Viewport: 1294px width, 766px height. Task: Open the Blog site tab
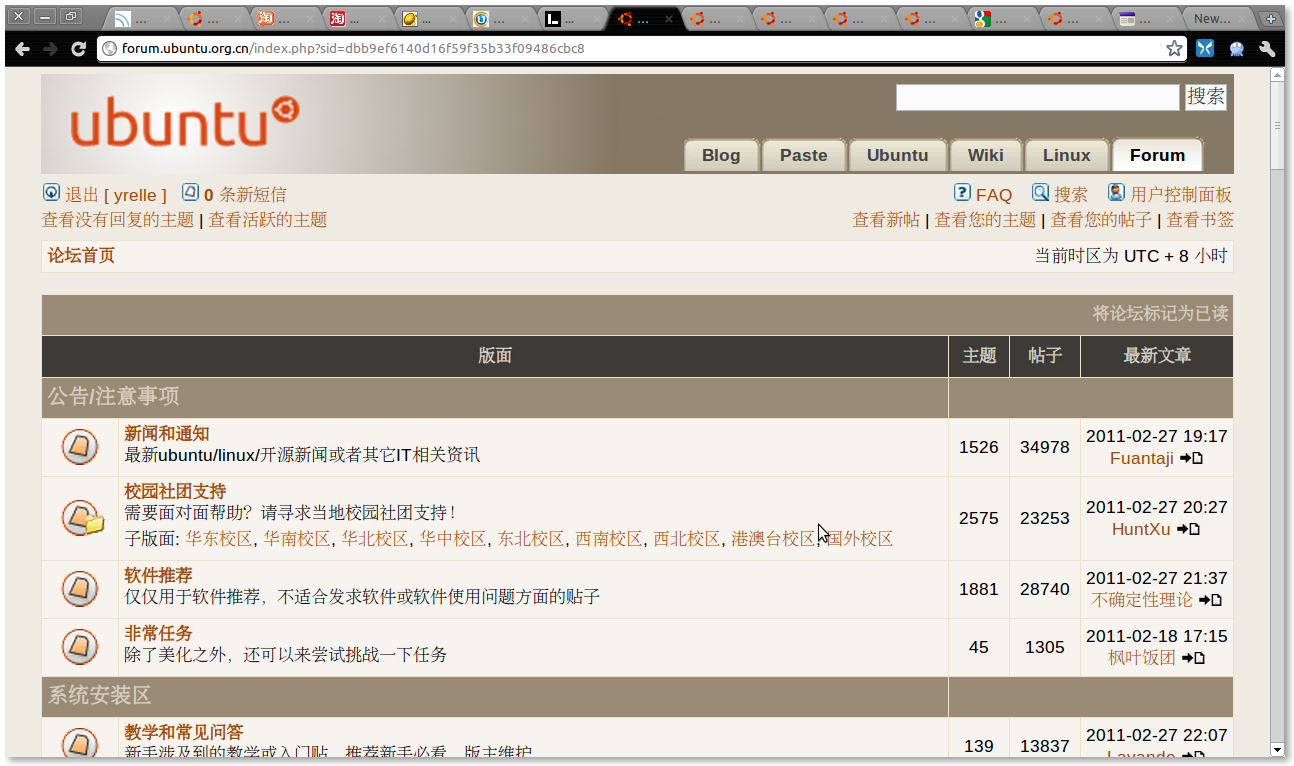(x=721, y=155)
